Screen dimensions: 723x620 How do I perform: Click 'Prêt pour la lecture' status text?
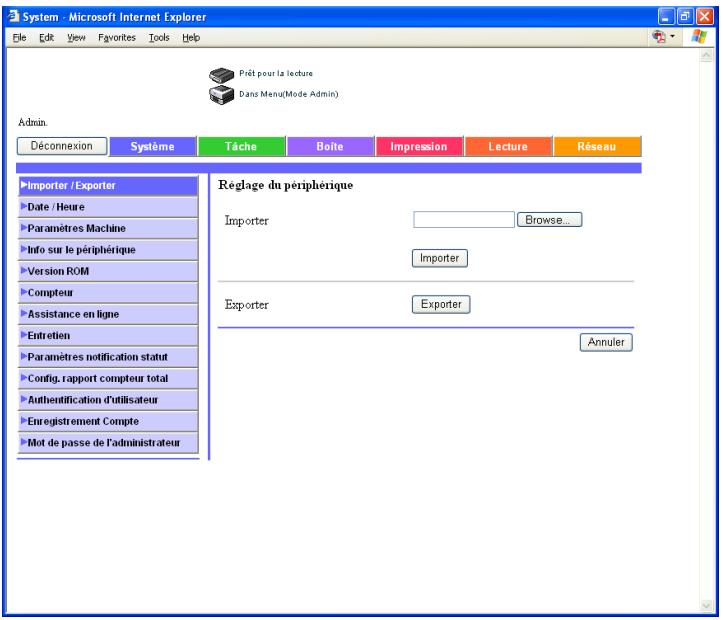click(x=276, y=73)
